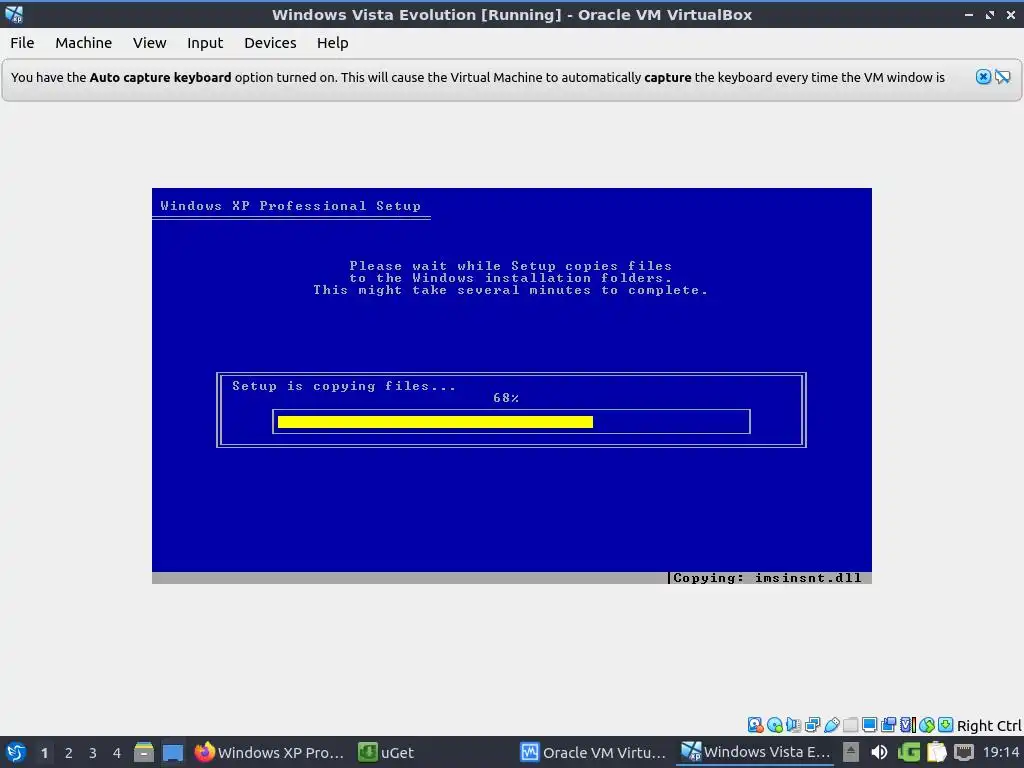The height and width of the screenshot is (768, 1024).
Task: Click the 'Copying: imsinsnt.dll' status text
Action: coord(767,578)
